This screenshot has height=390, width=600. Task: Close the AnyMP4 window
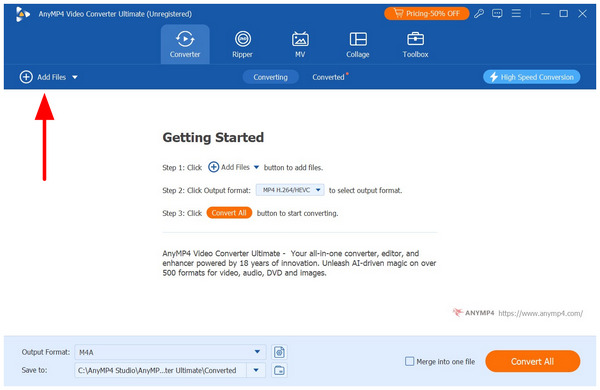pyautogui.click(x=582, y=14)
